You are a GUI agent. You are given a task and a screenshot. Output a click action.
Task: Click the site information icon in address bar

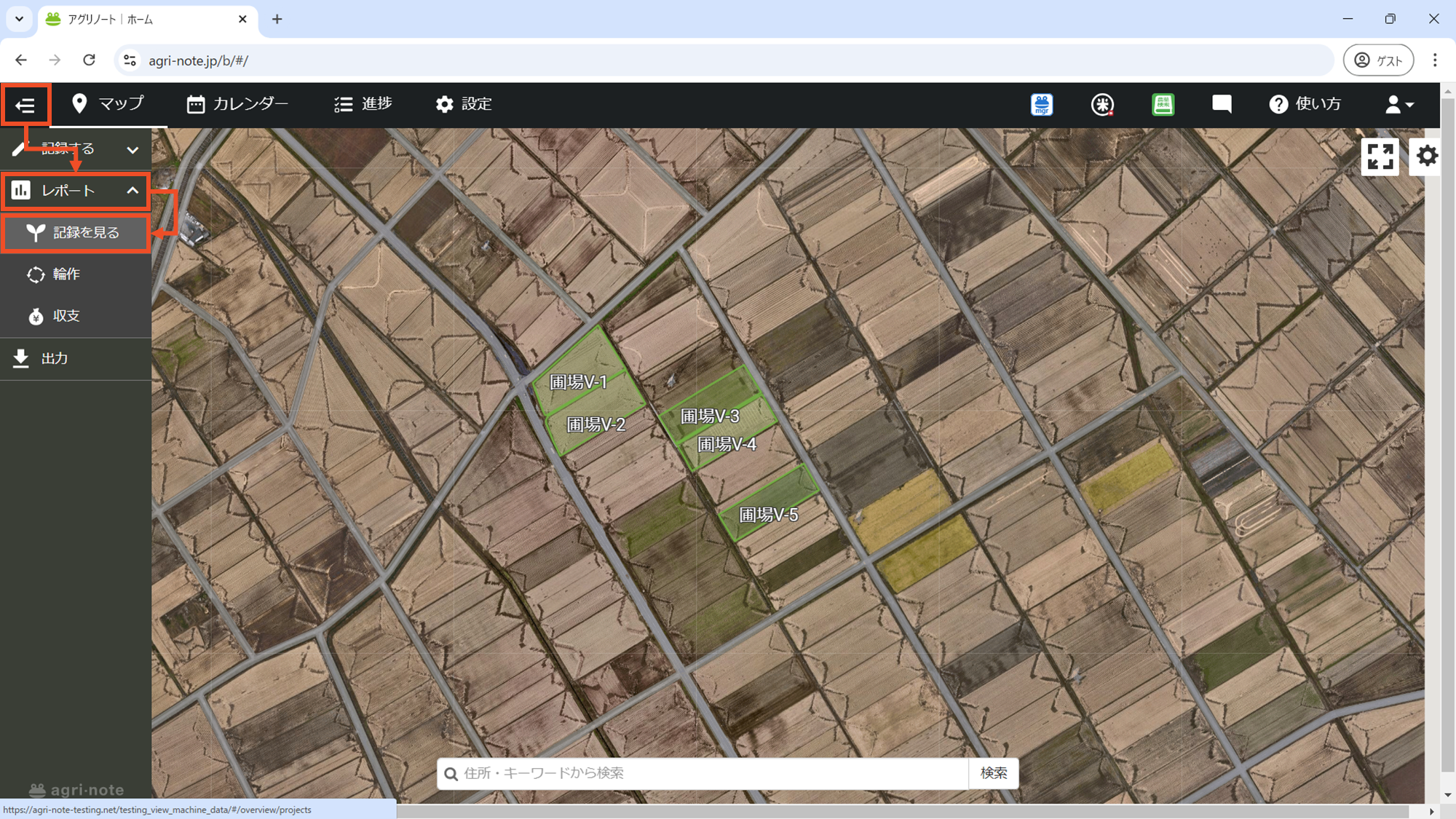point(130,60)
